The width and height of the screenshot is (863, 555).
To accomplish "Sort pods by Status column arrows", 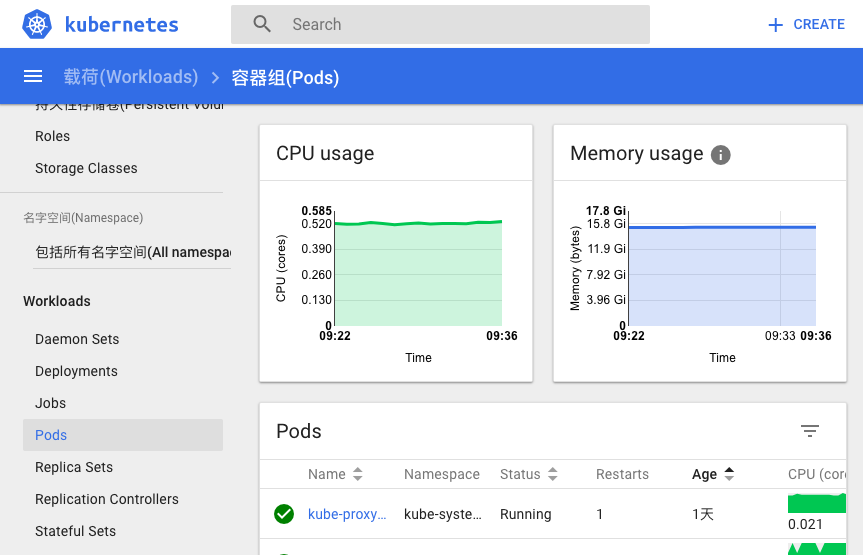I will (553, 474).
